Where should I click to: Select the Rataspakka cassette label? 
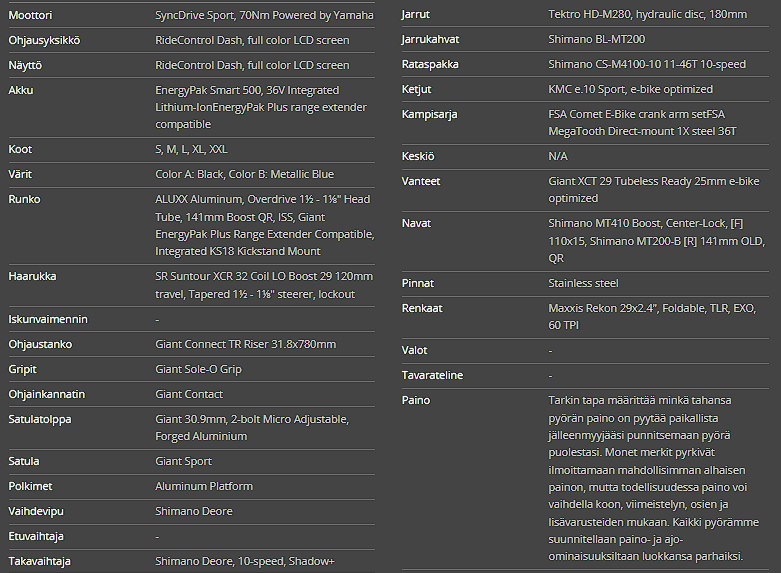pyautogui.click(x=428, y=64)
